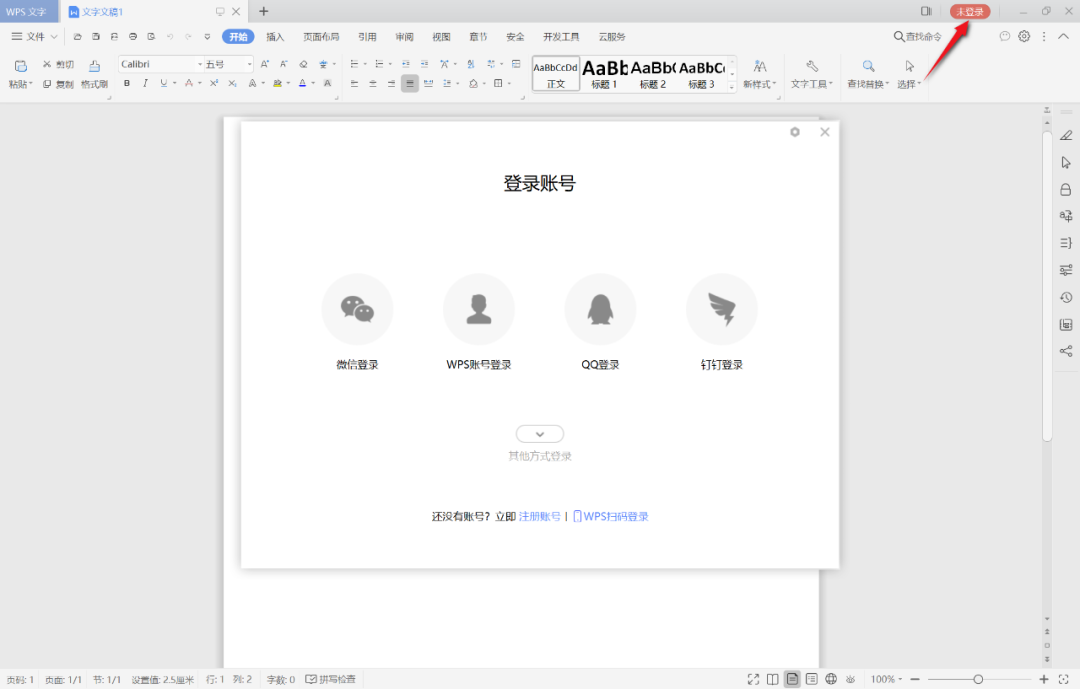1080x689 pixels.
Task: Collapse ribbon with up chevron
Action: point(1063,37)
